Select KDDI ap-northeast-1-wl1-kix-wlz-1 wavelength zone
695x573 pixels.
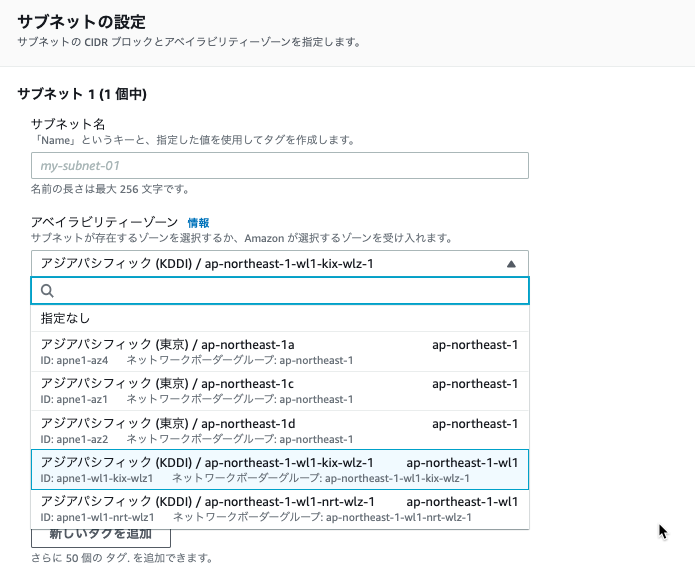[x=280, y=470]
